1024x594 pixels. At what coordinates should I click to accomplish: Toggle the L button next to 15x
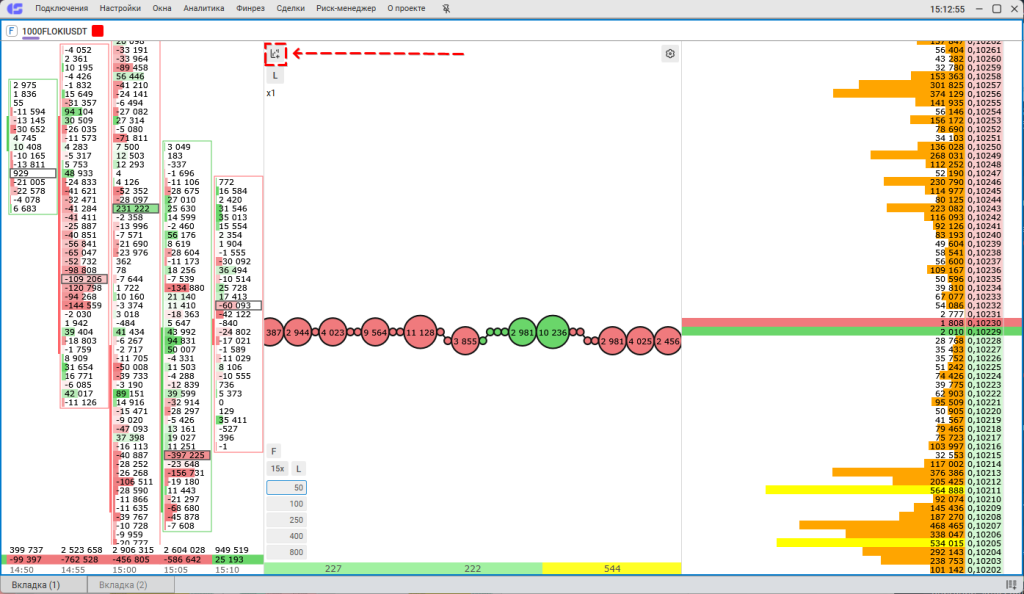[298, 468]
